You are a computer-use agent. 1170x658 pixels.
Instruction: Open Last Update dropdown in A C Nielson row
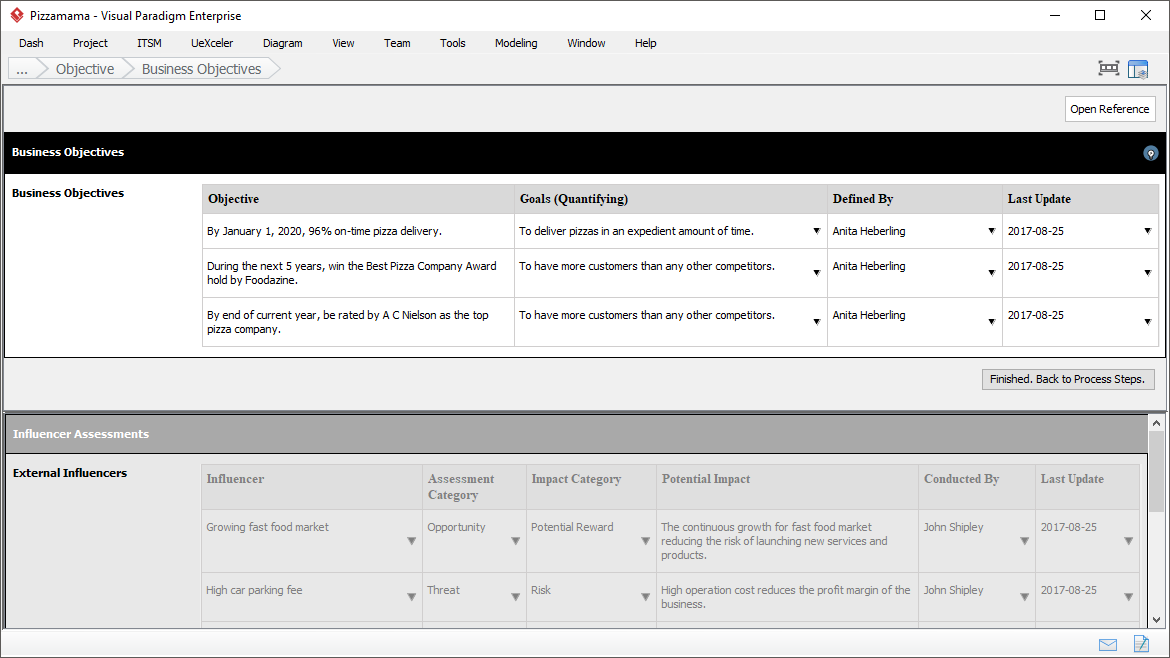tap(1148, 322)
